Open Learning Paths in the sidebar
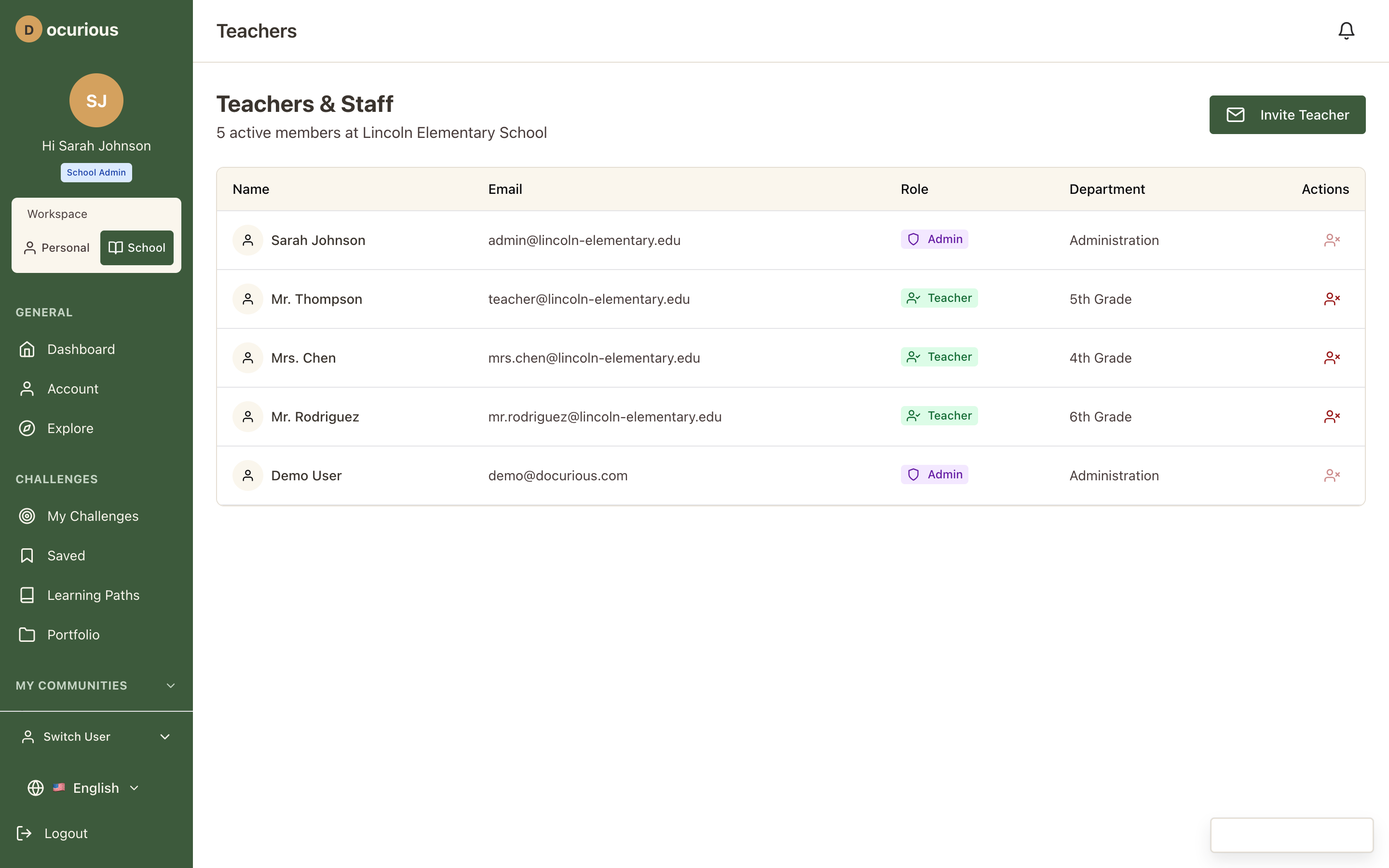Image resolution: width=1389 pixels, height=868 pixels. [93, 596]
